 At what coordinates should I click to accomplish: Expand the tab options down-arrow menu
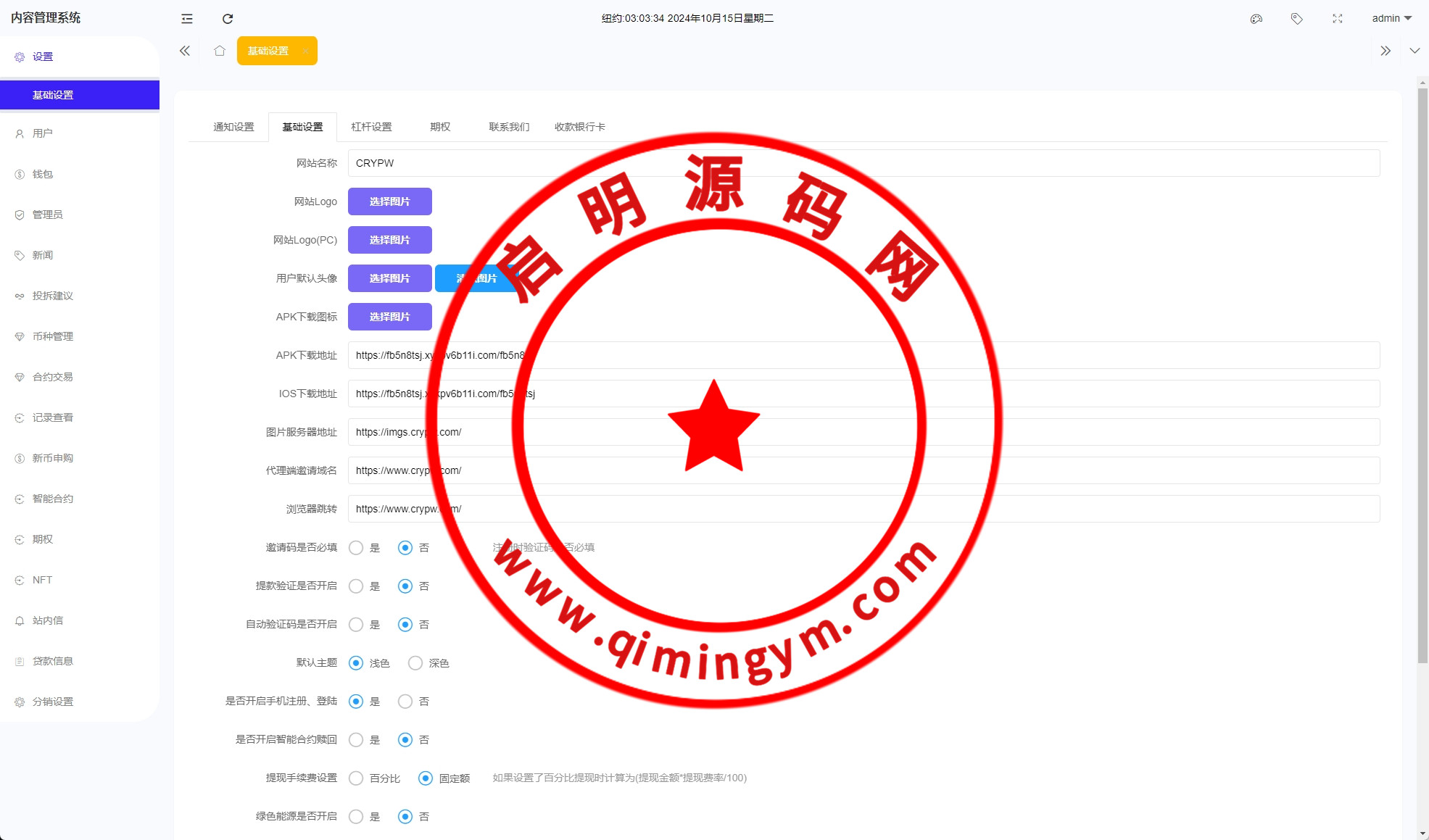pyautogui.click(x=1414, y=51)
